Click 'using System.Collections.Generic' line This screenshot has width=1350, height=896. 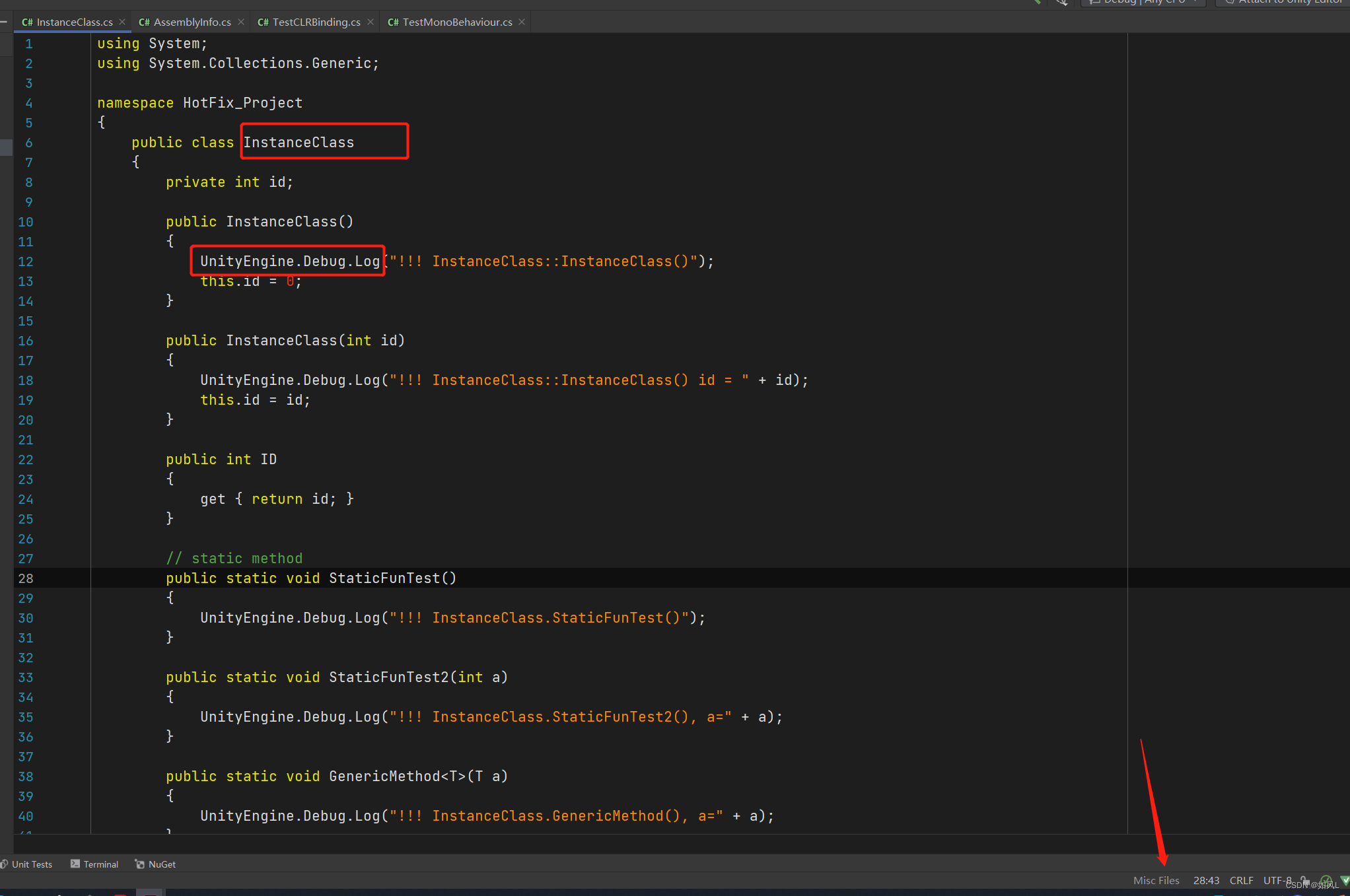(238, 63)
